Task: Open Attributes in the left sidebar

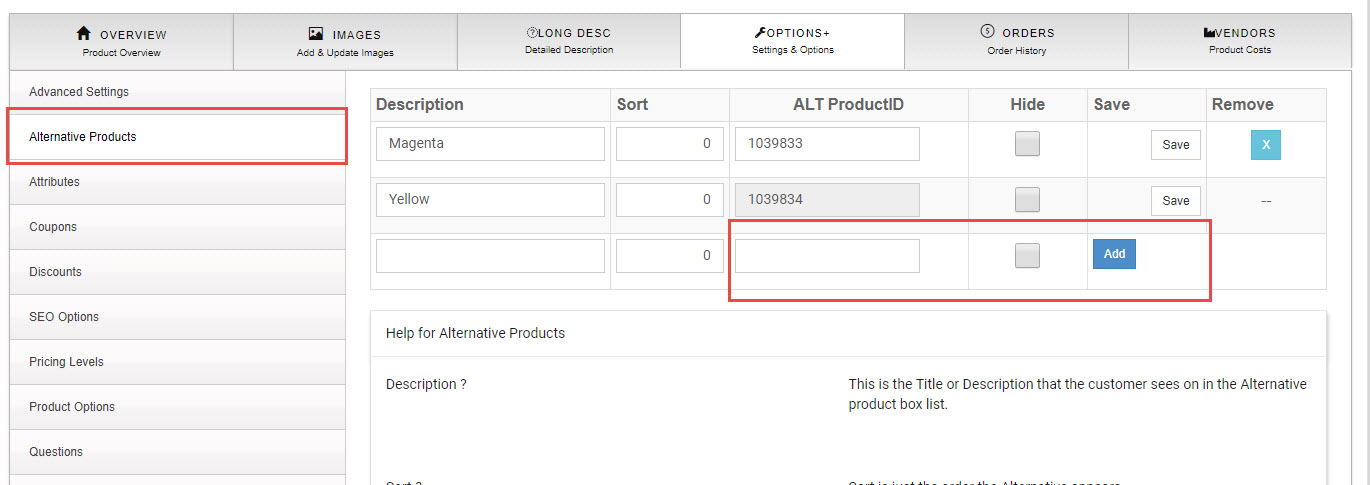Action: click(x=54, y=182)
